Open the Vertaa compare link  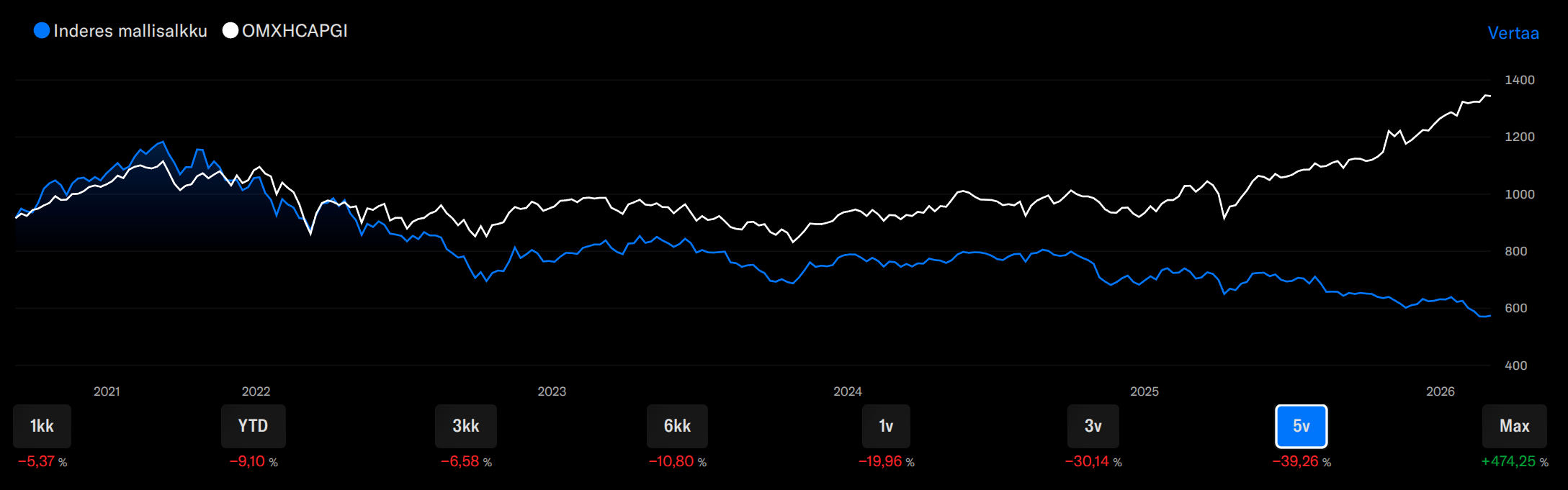pyautogui.click(x=1513, y=33)
